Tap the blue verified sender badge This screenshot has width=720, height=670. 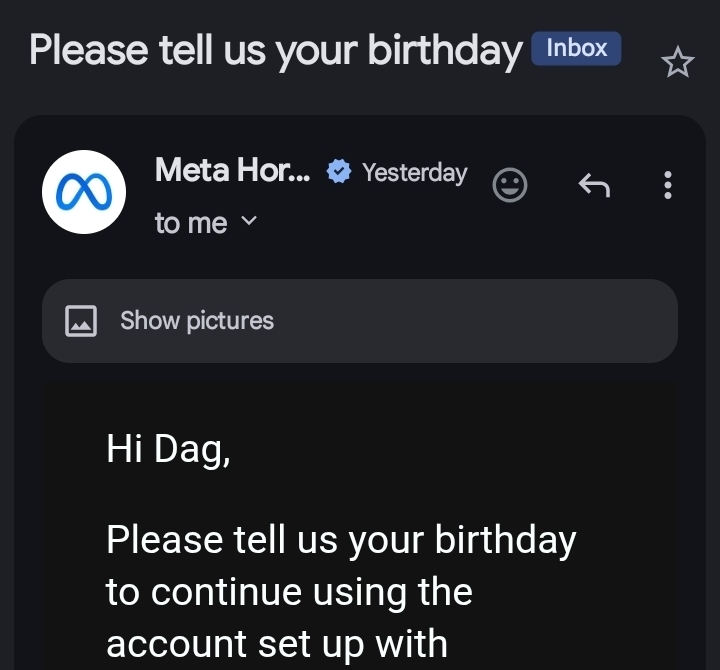(x=340, y=173)
